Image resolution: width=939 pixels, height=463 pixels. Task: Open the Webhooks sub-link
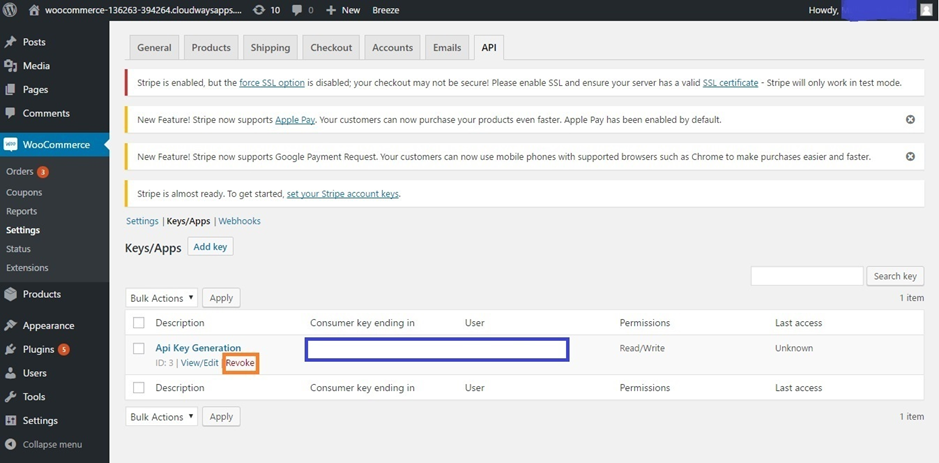[240, 221]
